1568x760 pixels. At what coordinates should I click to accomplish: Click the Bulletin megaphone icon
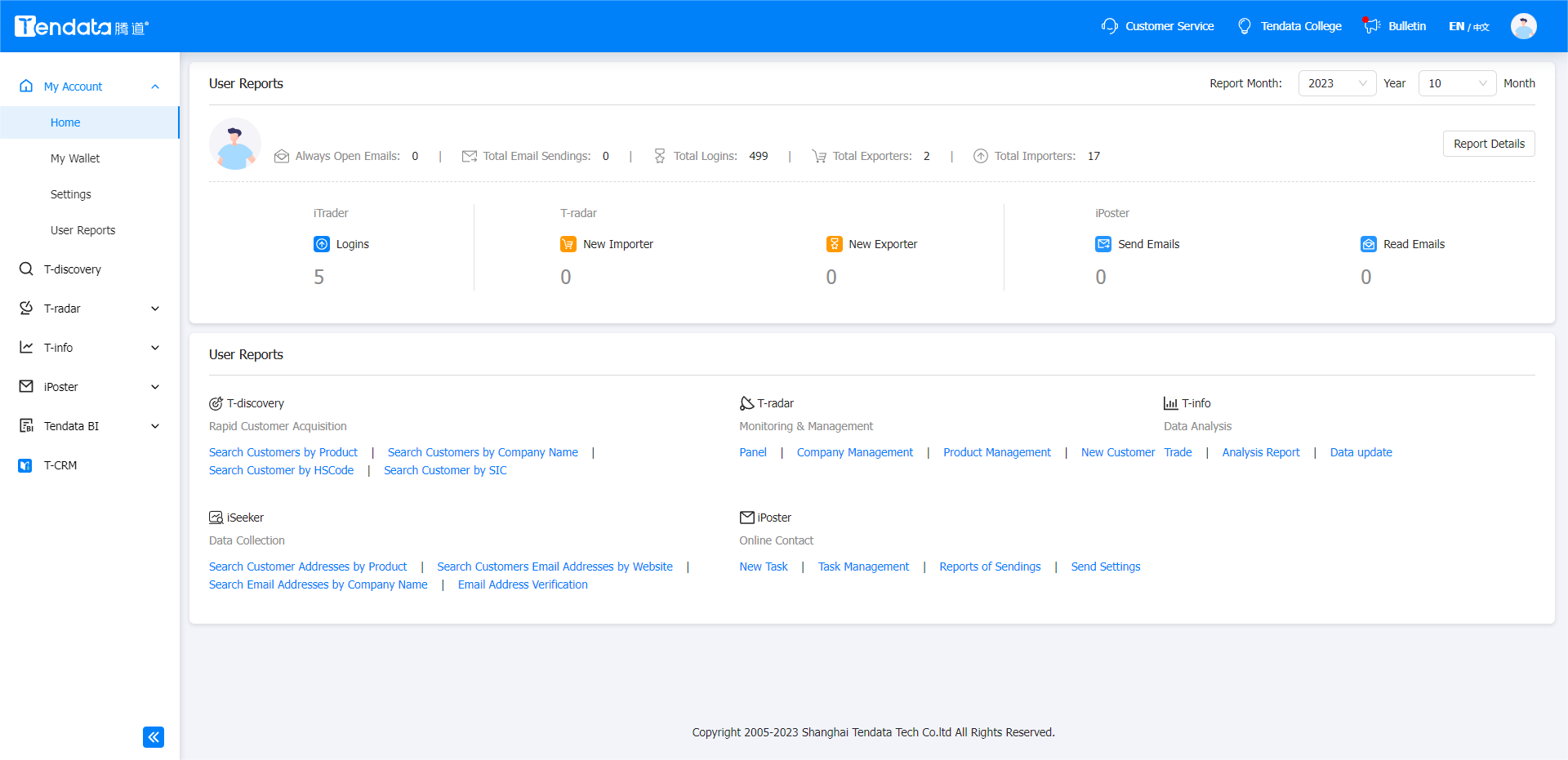pos(1370,25)
